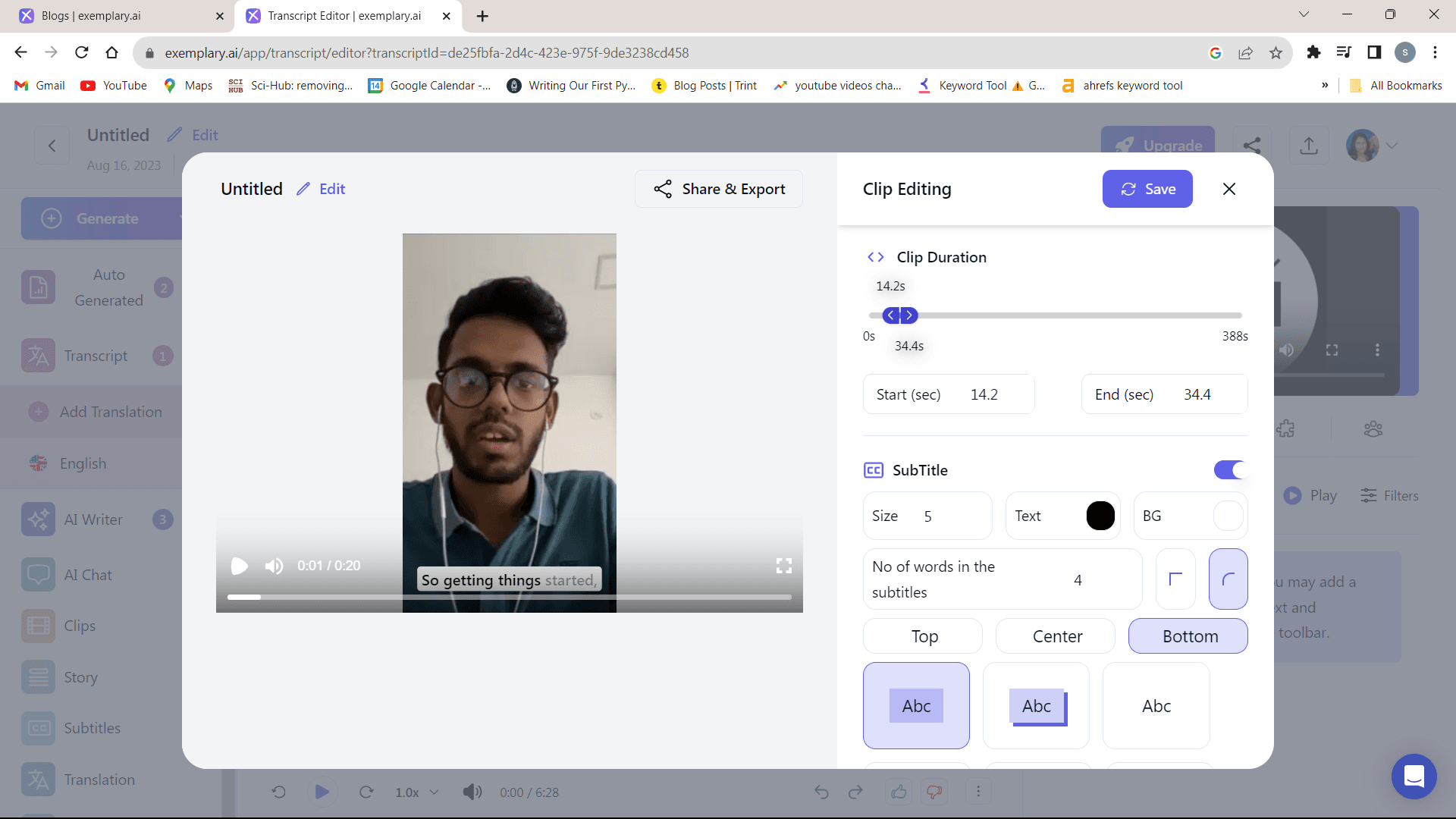Show more bookmarks with double chevron
This screenshot has width=1456, height=819.
pos(1325,85)
